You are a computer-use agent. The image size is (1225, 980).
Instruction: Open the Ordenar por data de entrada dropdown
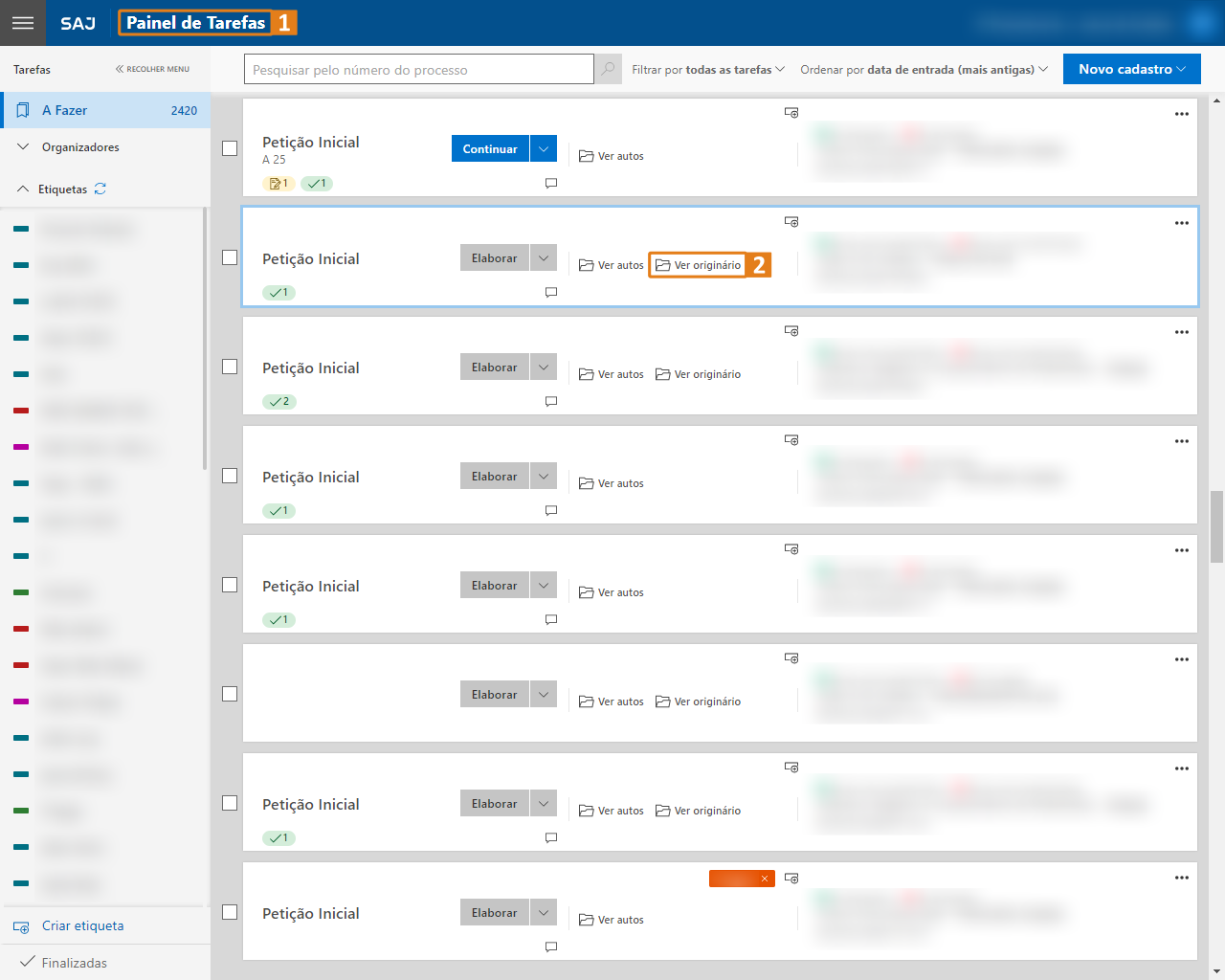924,69
